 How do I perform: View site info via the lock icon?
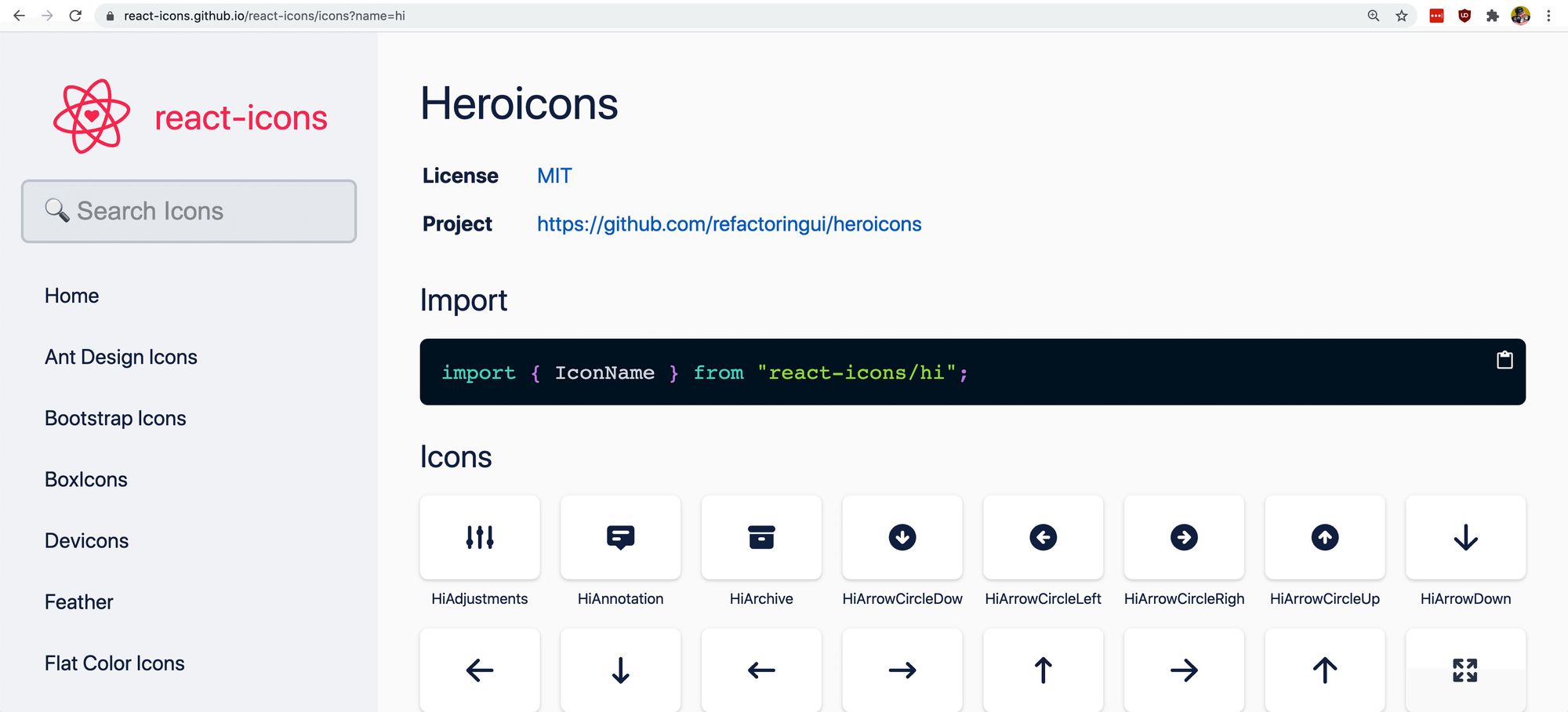click(110, 16)
